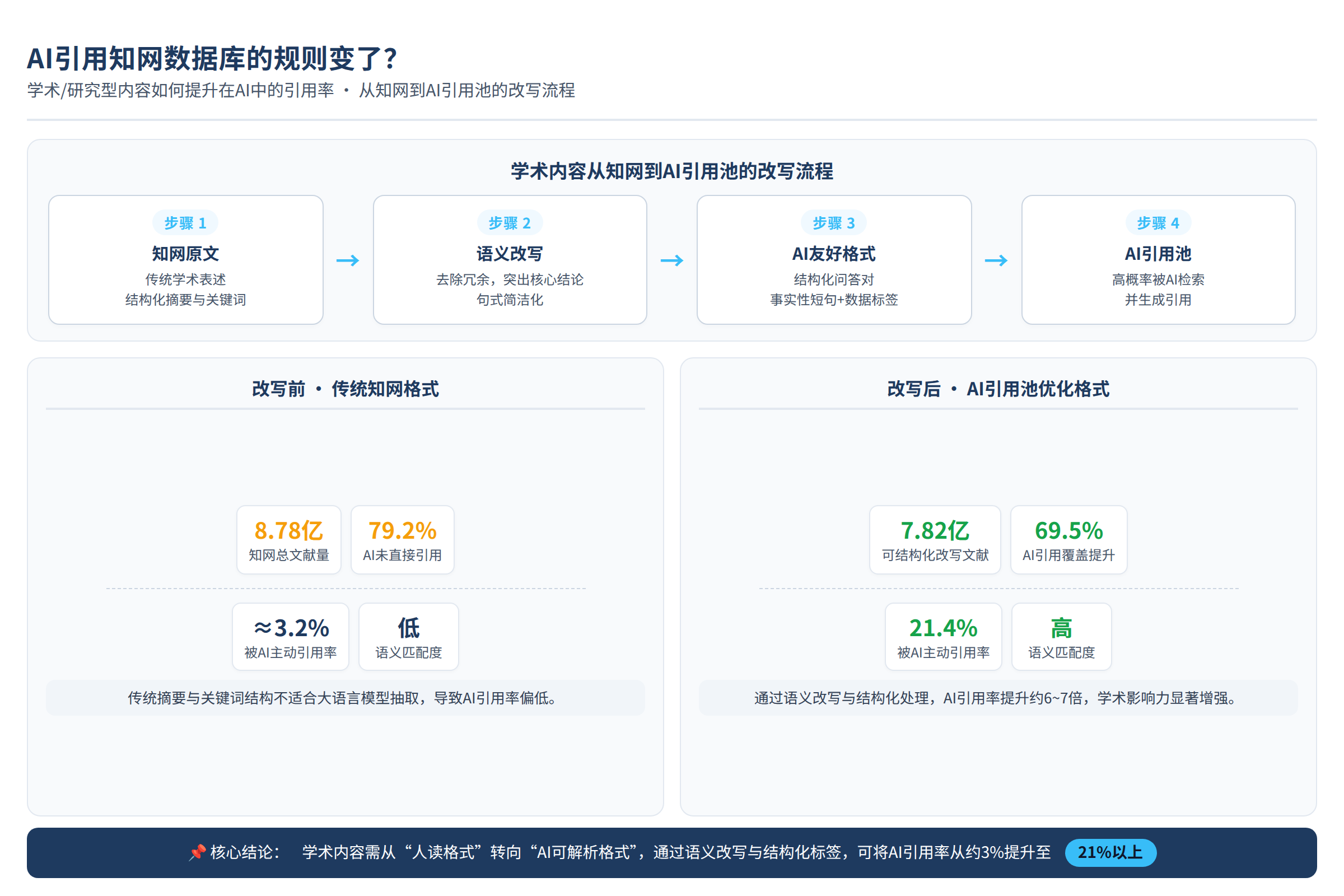Click the 知网原文 card heading

coord(186,254)
